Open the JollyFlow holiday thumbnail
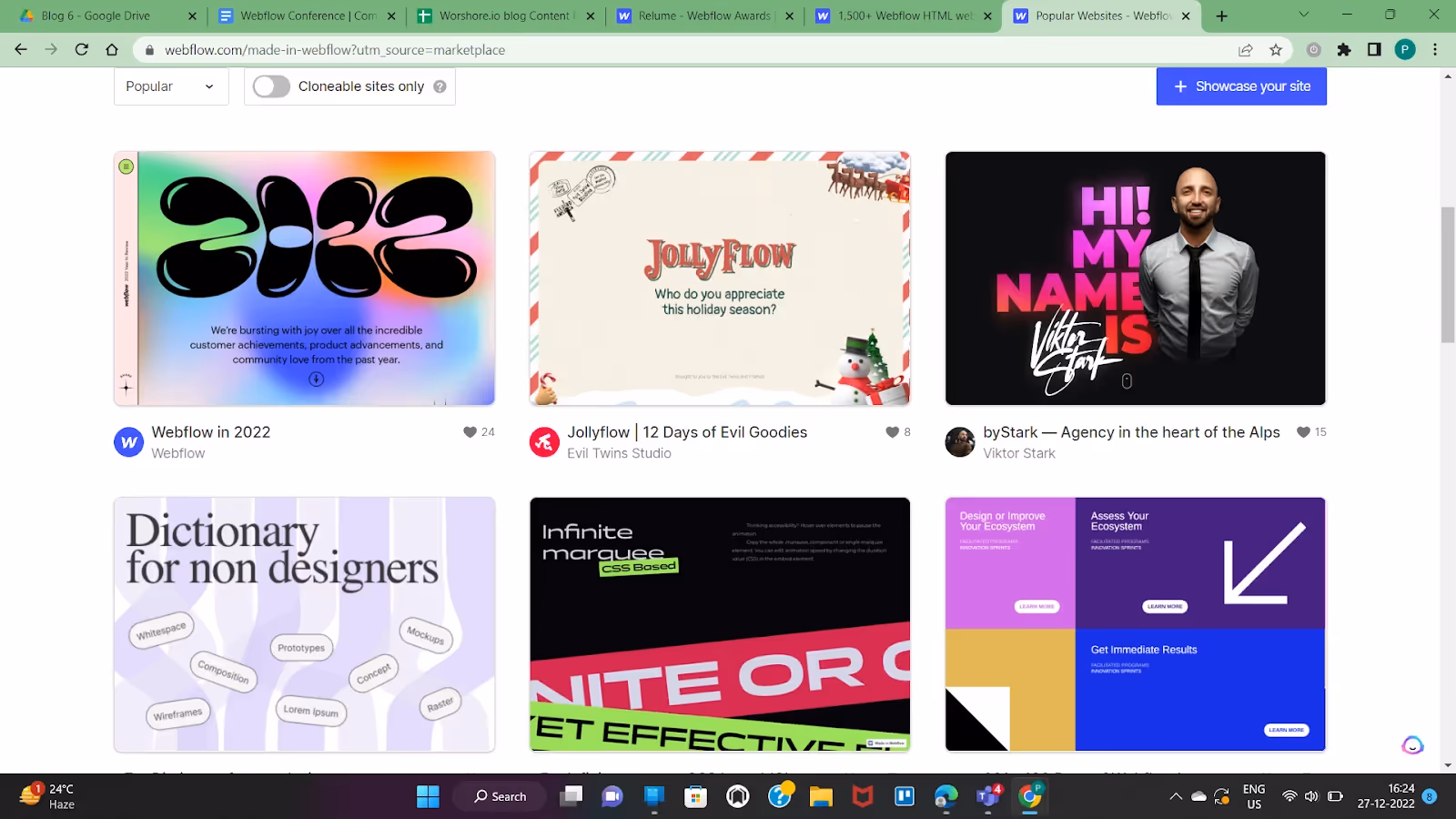This screenshot has width=1456, height=819. [720, 278]
